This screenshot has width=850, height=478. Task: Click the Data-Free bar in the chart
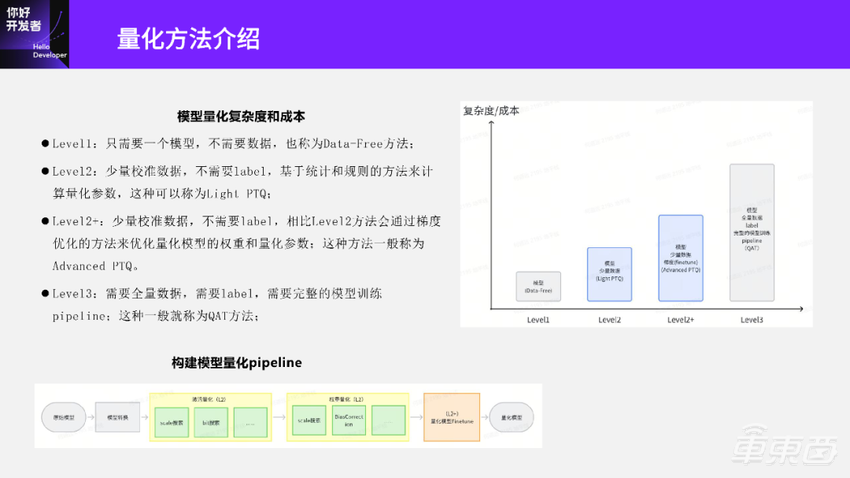click(539, 286)
